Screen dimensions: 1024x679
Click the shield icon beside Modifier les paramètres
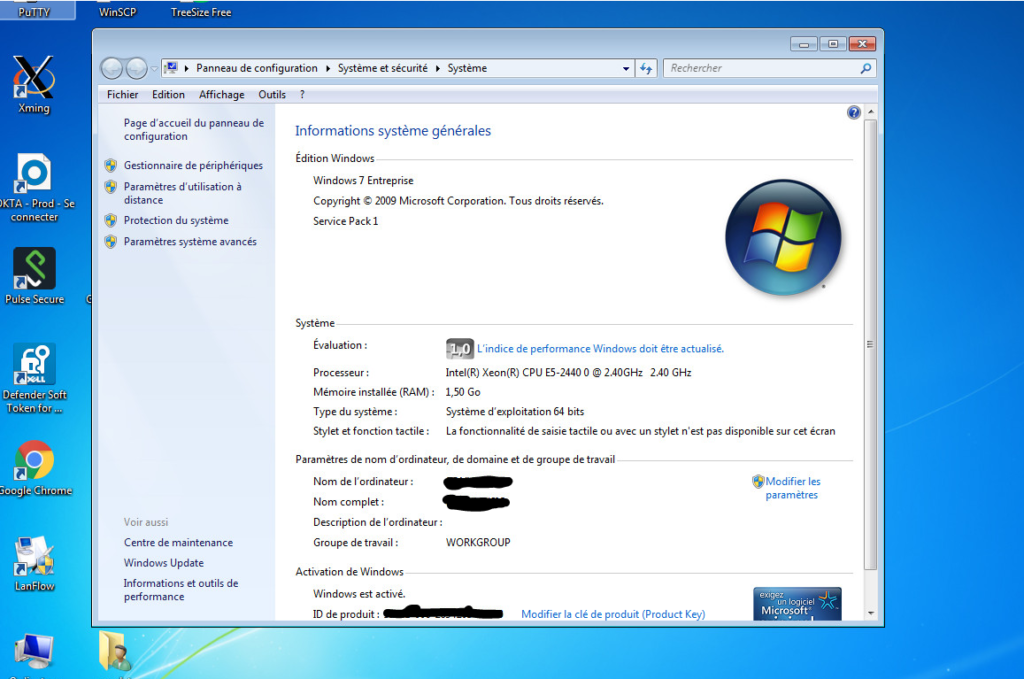coord(758,481)
